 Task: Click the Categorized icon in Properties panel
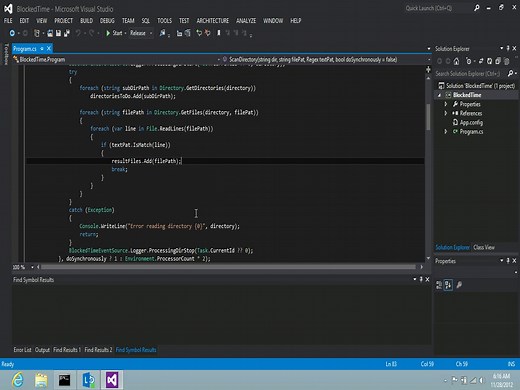tap(439, 285)
